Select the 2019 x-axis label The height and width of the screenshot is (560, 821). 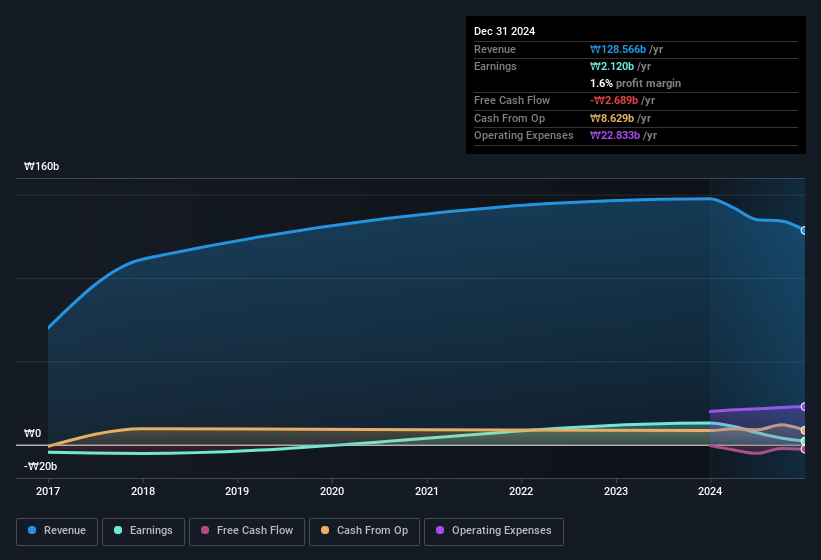[237, 491]
